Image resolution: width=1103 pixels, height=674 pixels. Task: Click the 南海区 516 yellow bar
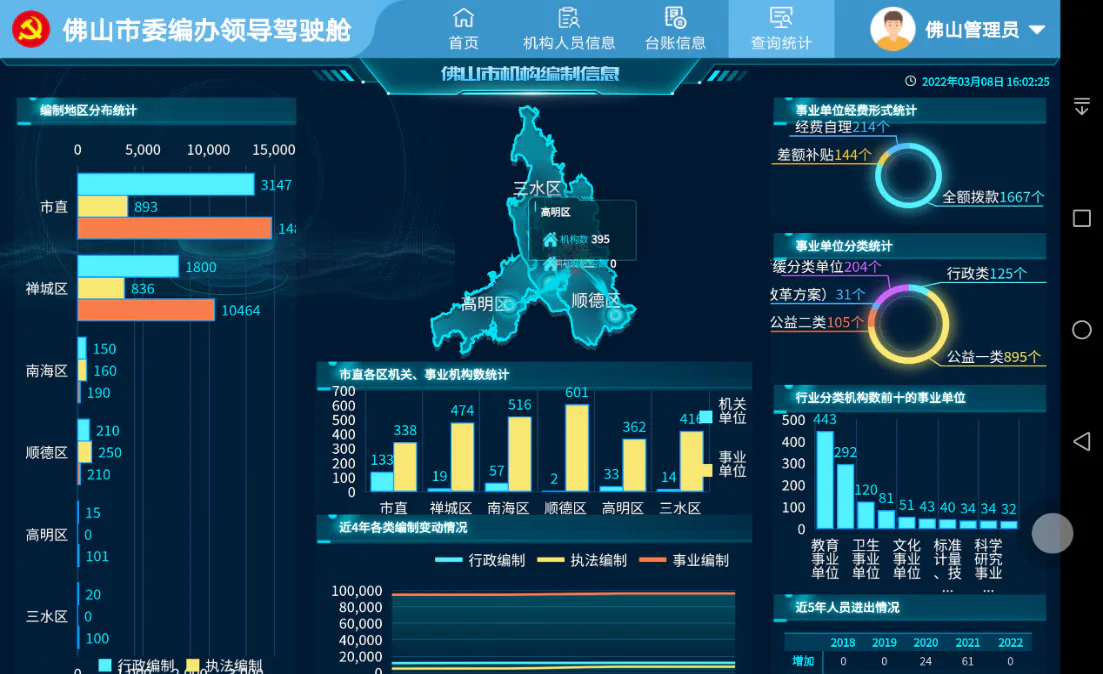point(520,454)
